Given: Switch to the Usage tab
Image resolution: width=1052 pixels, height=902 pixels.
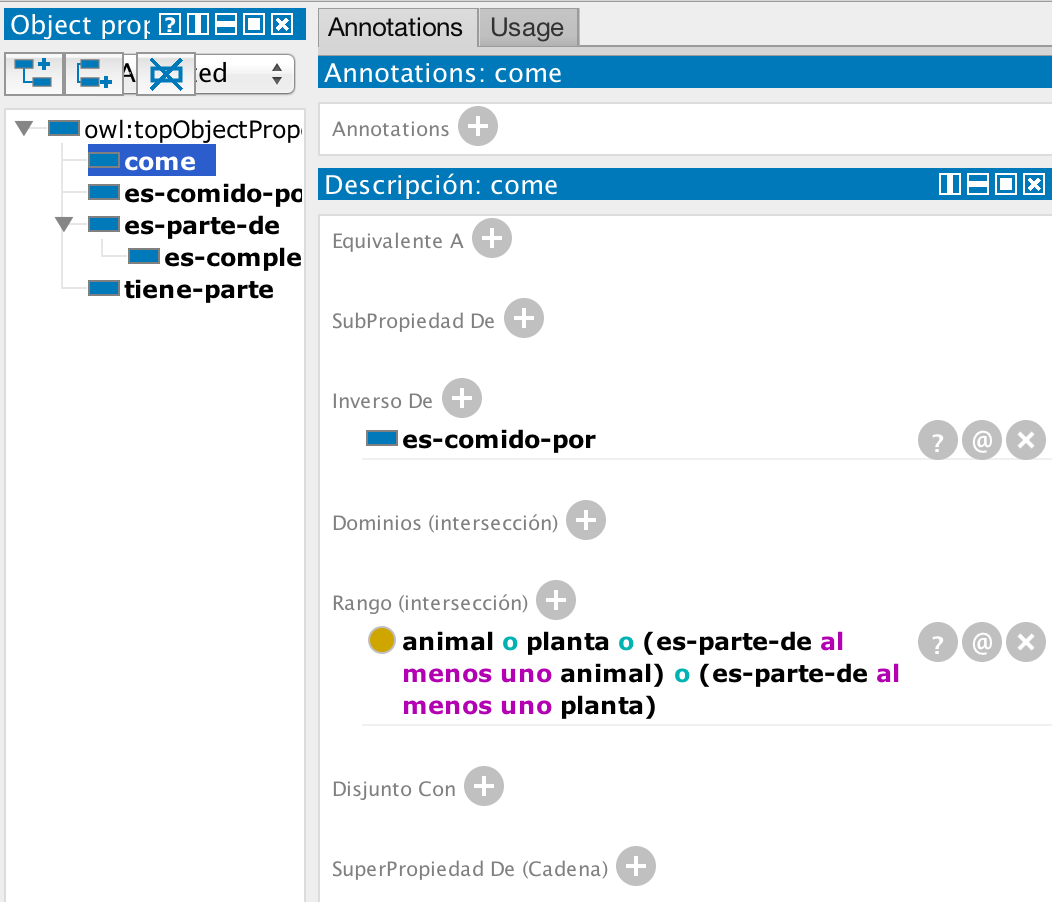Looking at the screenshot, I should point(527,28).
